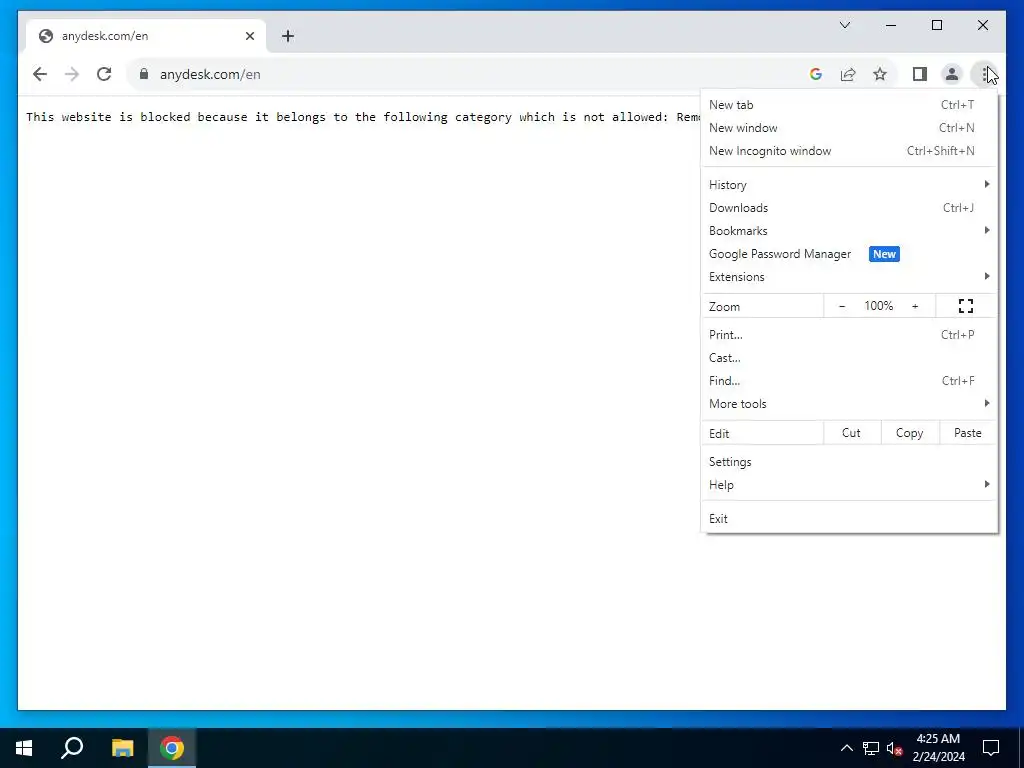
Task: Open the Chrome profile avatar
Action: coord(952,74)
